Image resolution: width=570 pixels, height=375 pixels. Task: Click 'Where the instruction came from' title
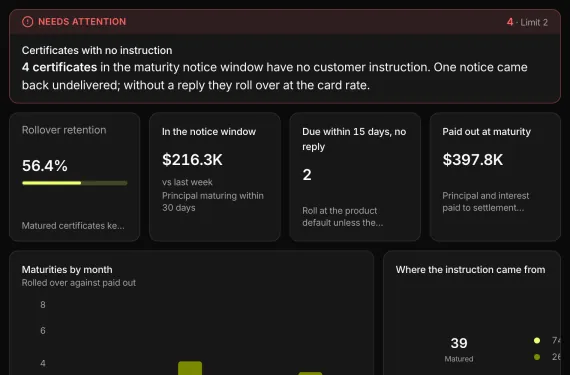coord(470,270)
